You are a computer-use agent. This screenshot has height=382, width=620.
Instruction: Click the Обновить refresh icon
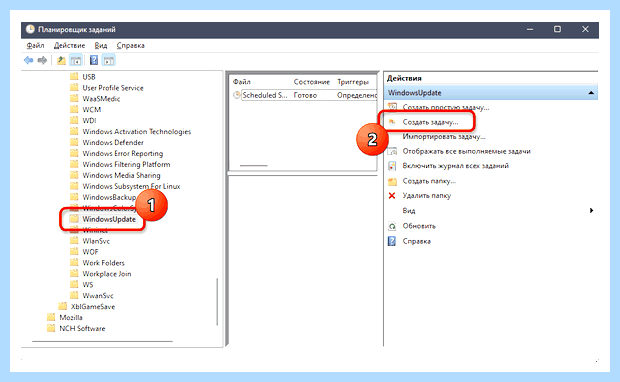pyautogui.click(x=392, y=226)
